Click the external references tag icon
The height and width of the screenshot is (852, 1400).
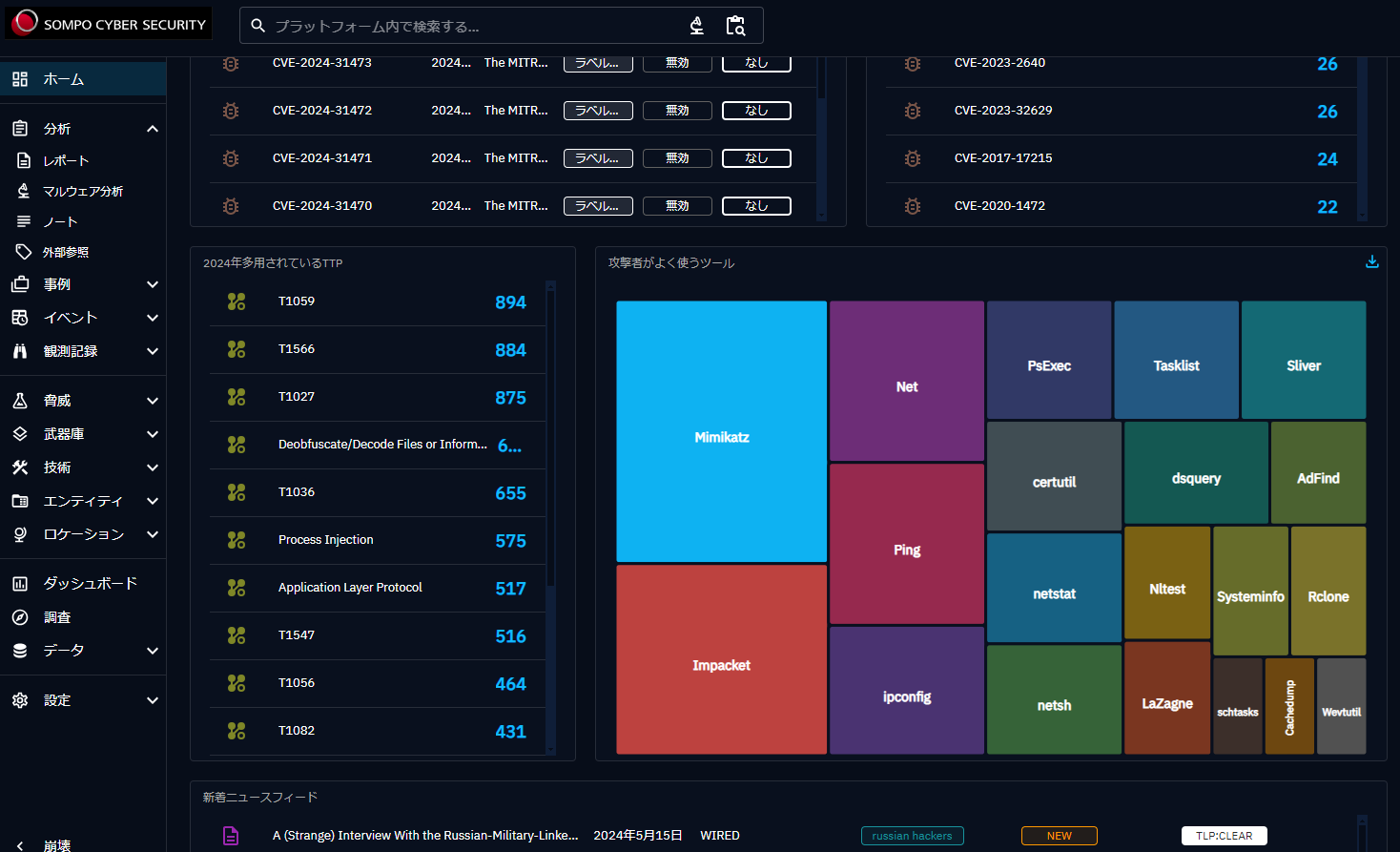24,252
